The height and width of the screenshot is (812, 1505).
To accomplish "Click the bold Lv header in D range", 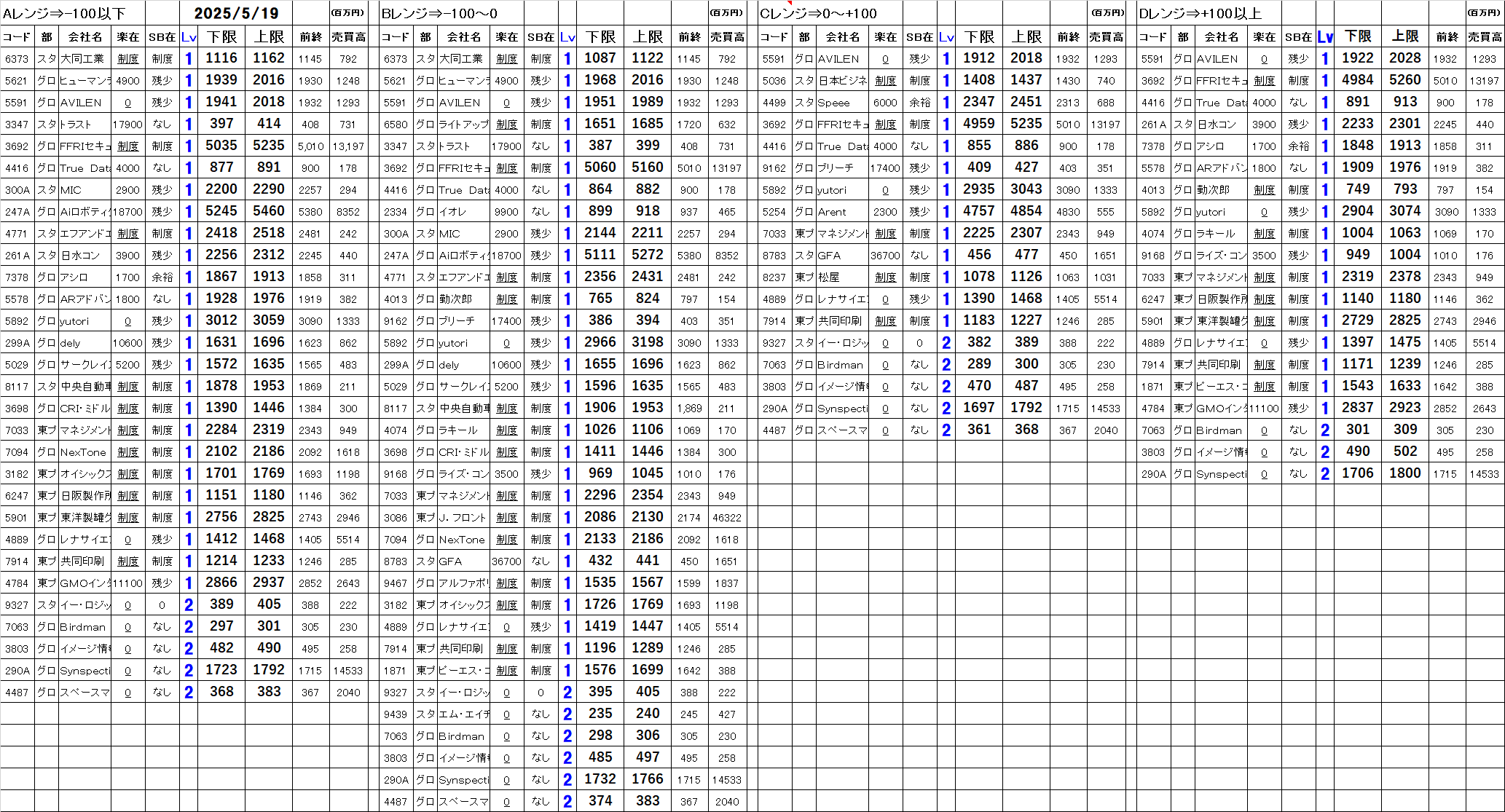I will coord(1325,36).
